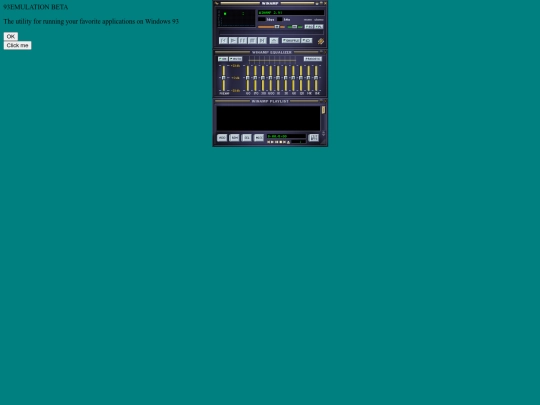
Task: Click the song position seek bar
Action: [x=271, y=32]
